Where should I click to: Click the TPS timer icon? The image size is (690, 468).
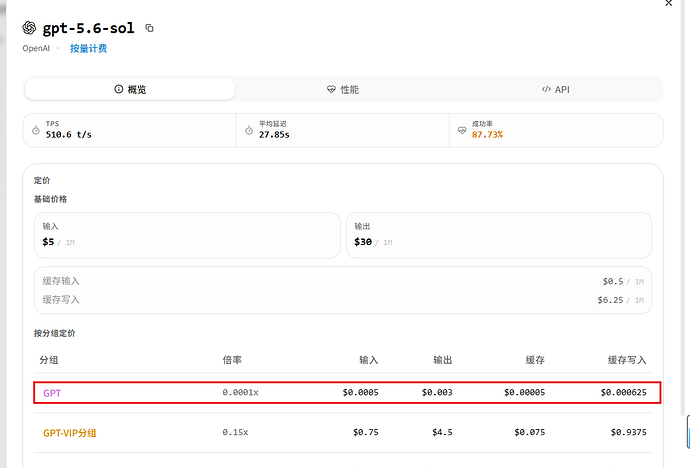tap(36, 131)
